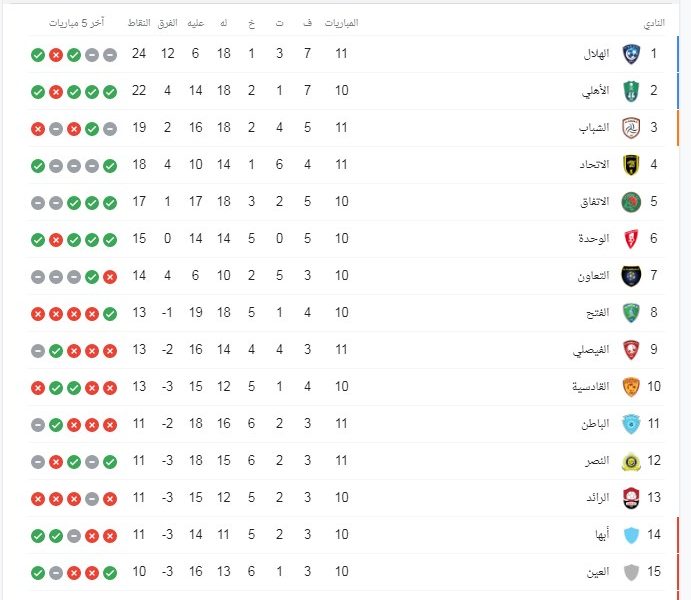Click Al-Fateh's green win form icon

110,314
